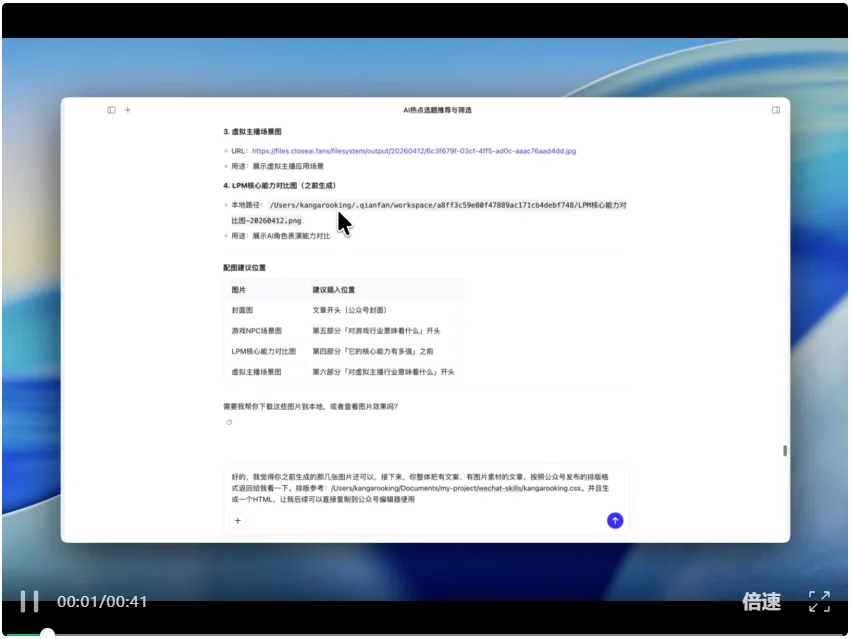Viewport: 851px width, 639px height.
Task: Toggle the left sidebar panel icon
Action: pos(111,110)
